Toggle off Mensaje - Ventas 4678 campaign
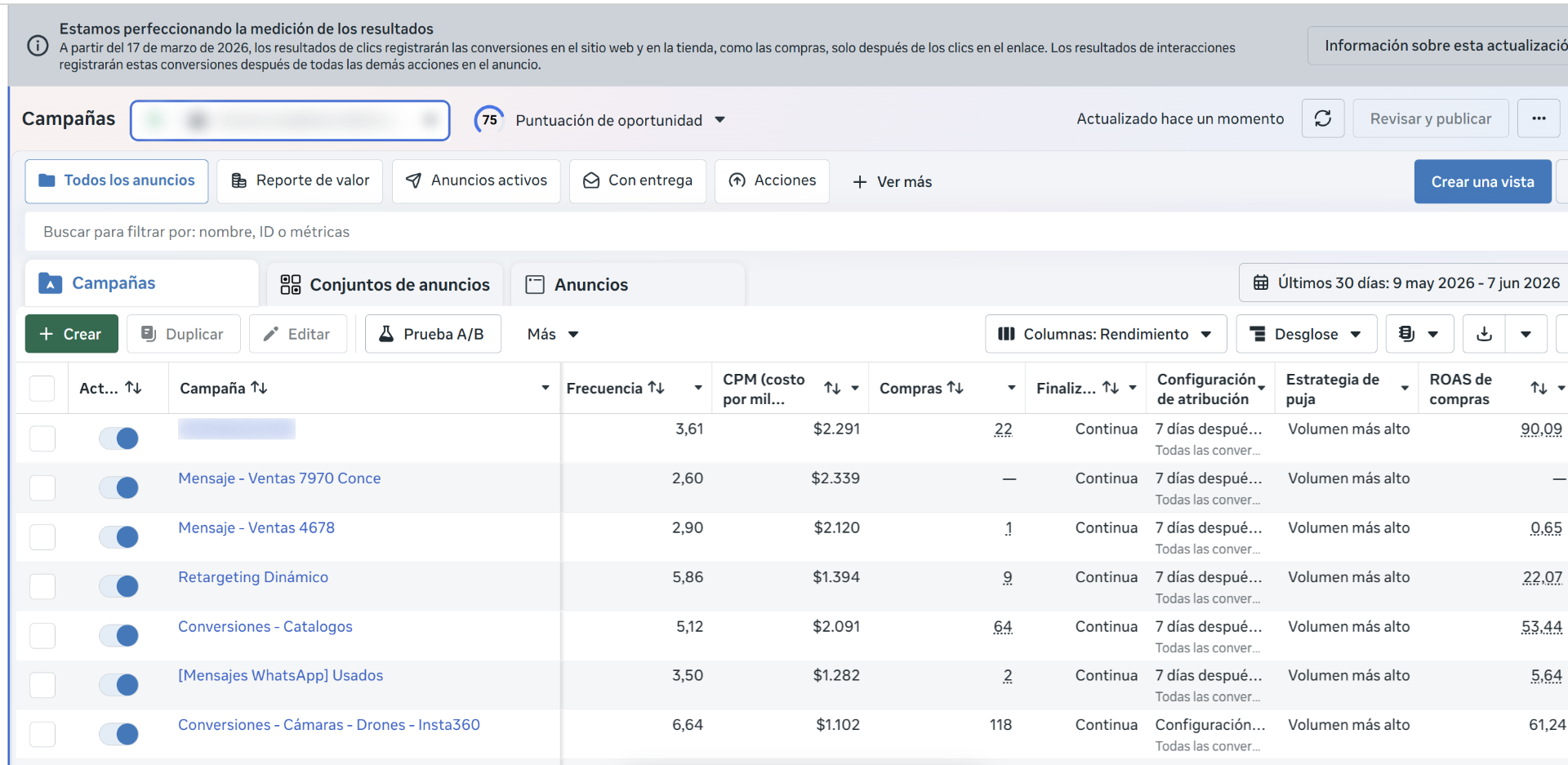Image resolution: width=1568 pixels, height=765 pixels. coord(118,536)
